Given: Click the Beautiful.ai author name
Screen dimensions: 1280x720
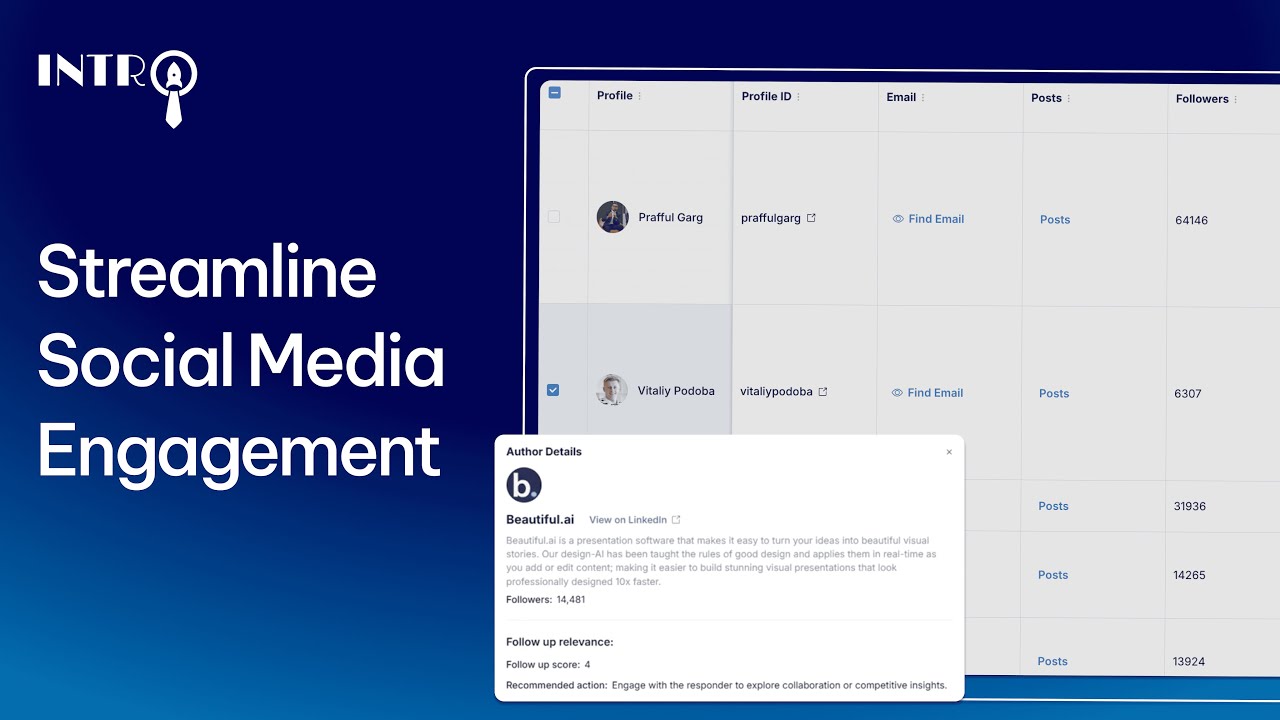Looking at the screenshot, I should point(540,520).
